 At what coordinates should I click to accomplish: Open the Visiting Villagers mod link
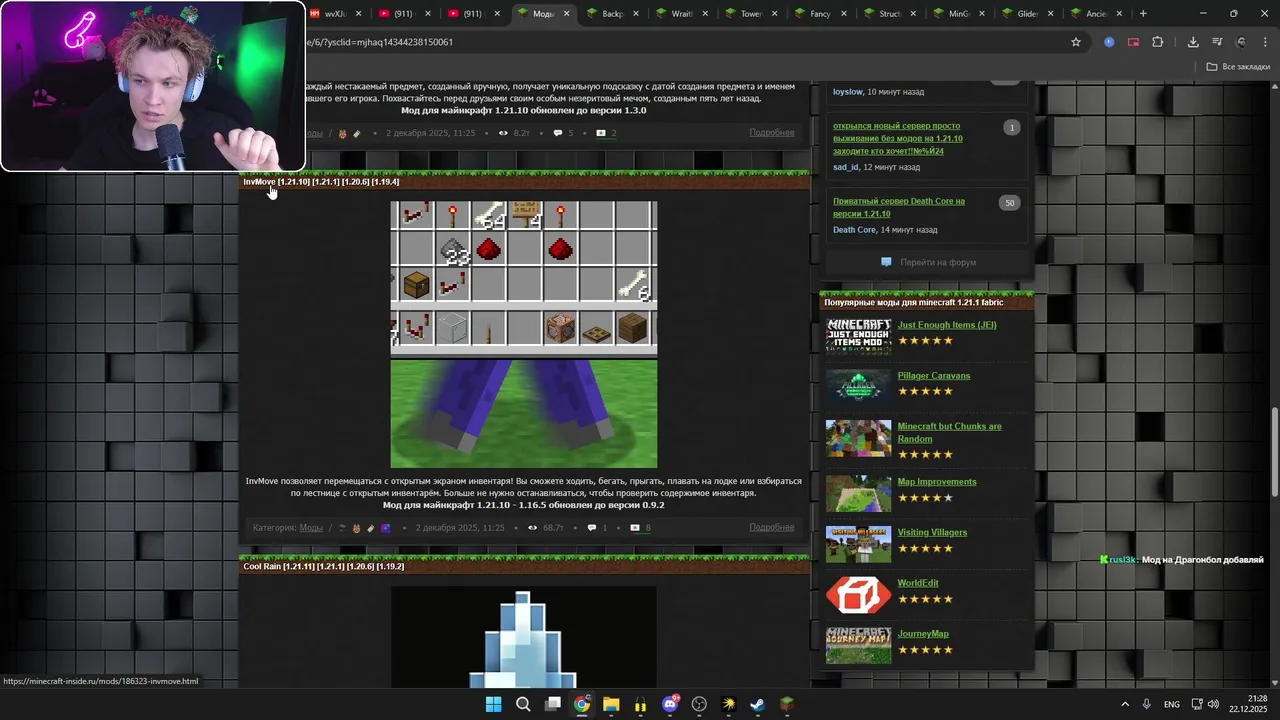pos(932,533)
